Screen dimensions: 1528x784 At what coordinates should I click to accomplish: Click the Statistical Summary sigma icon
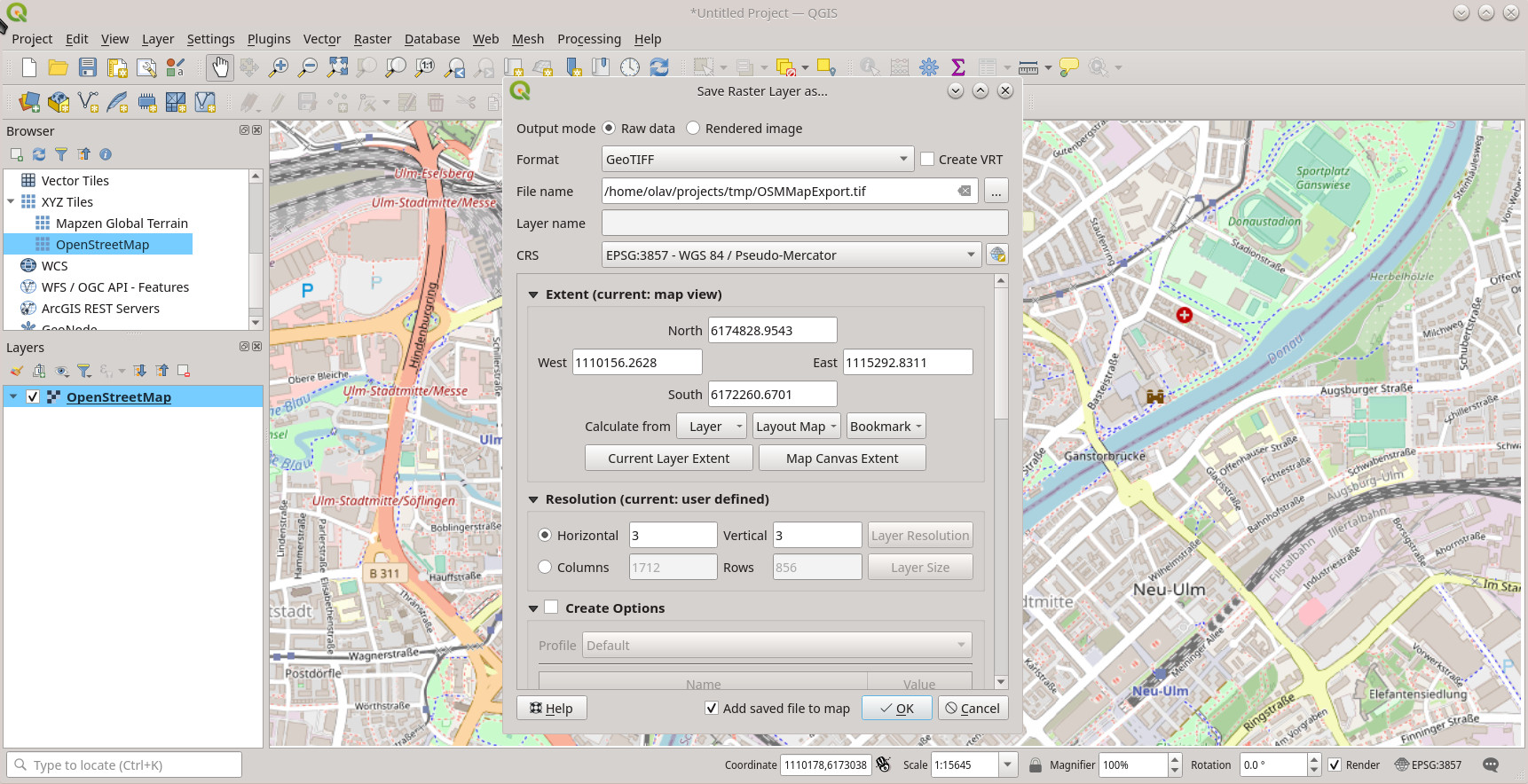click(x=958, y=67)
